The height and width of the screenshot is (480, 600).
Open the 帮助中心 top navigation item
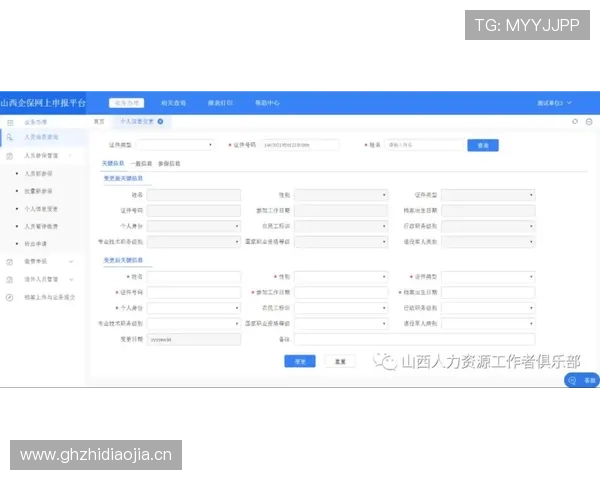pos(267,103)
